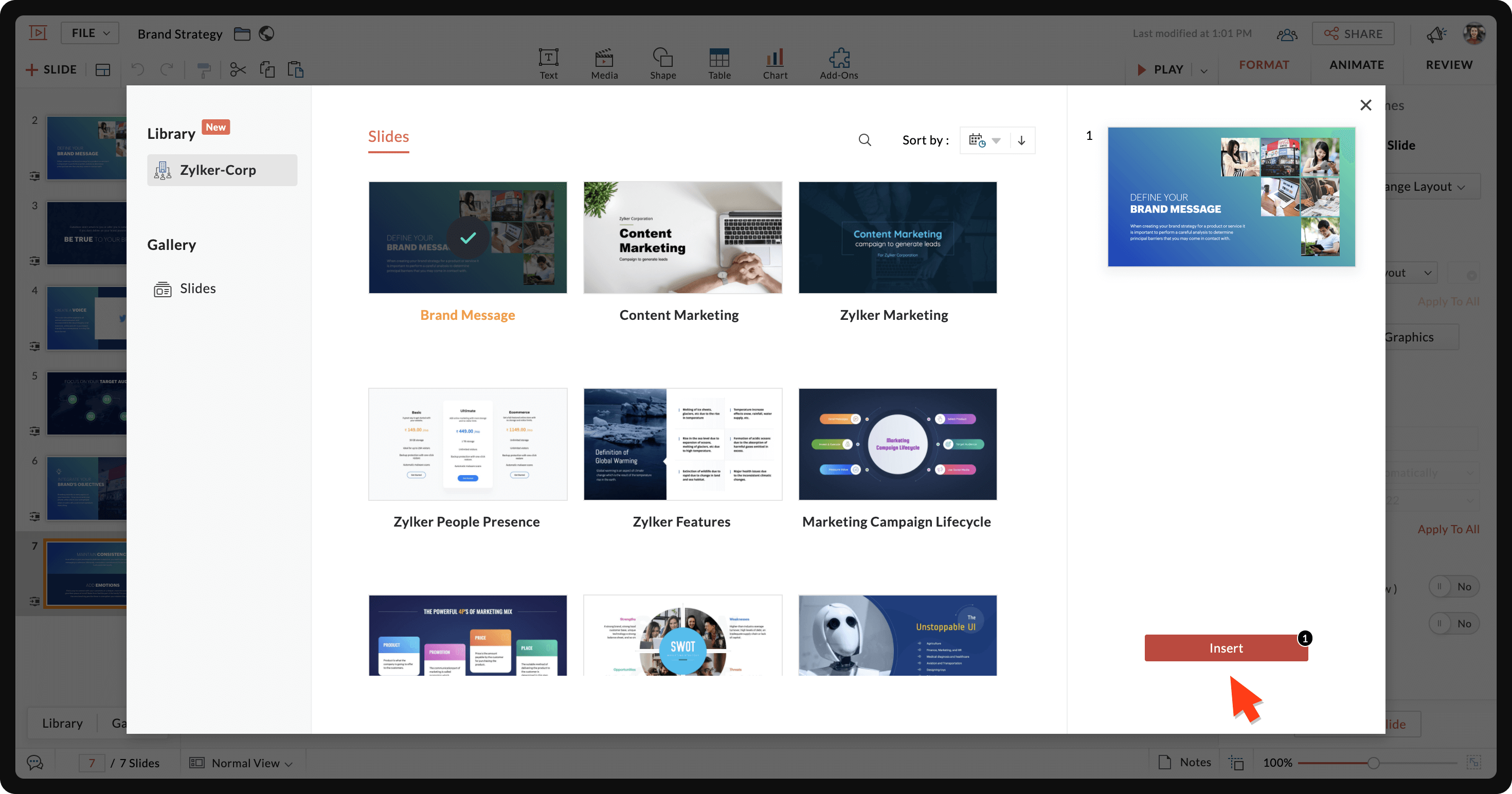Expand the PLAY options arrow
This screenshot has width=1512, height=794.
1204,70
